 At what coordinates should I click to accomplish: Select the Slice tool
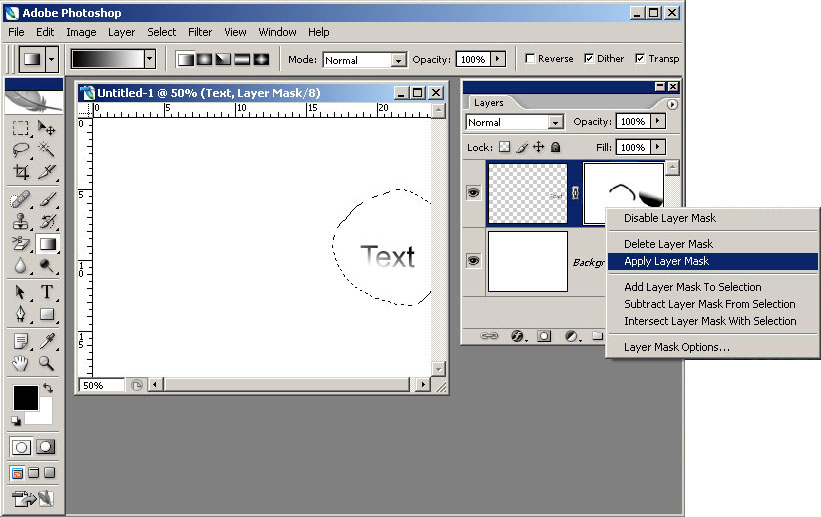coord(47,172)
